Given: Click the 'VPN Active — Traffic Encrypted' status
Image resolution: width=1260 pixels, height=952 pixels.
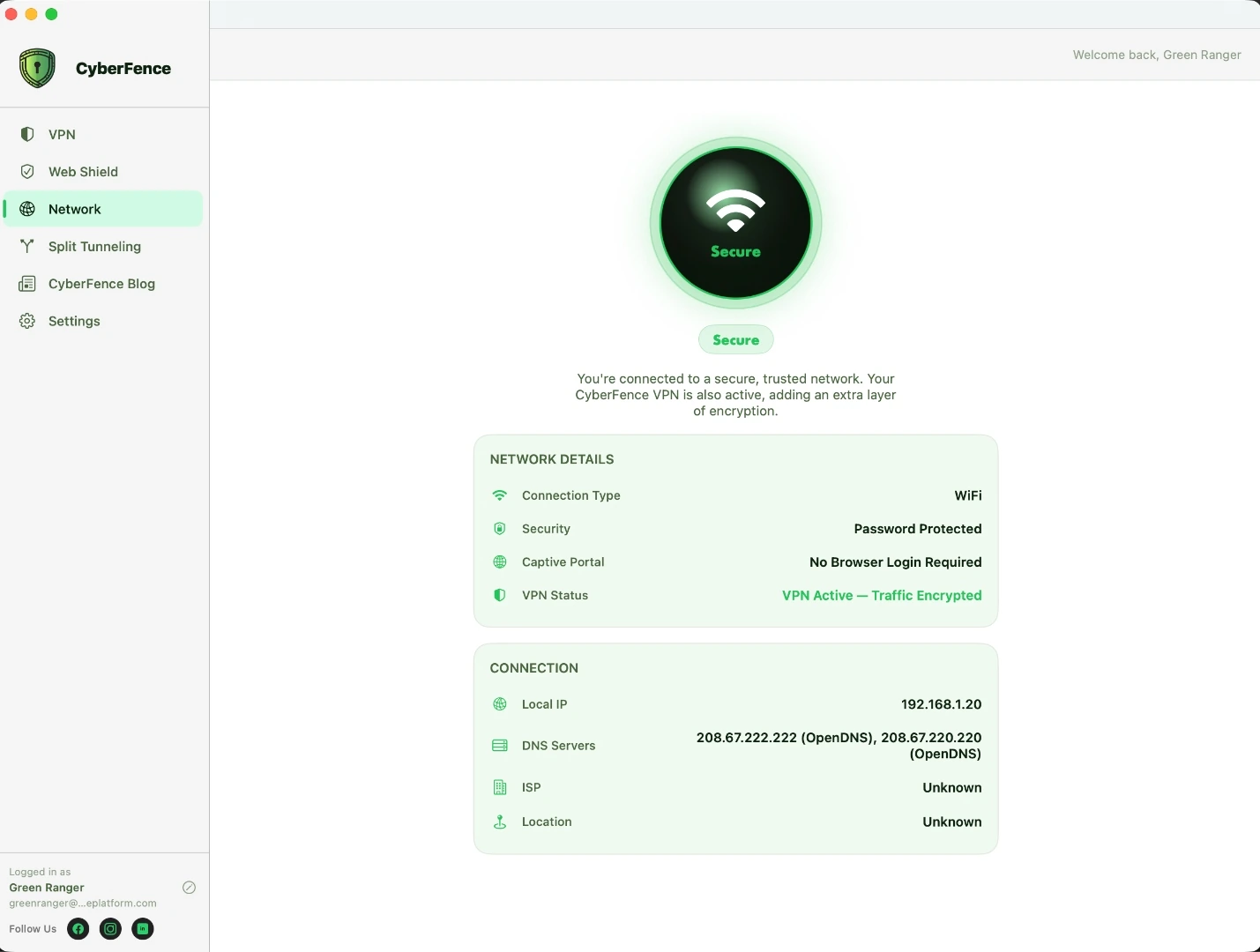Looking at the screenshot, I should click(x=882, y=595).
